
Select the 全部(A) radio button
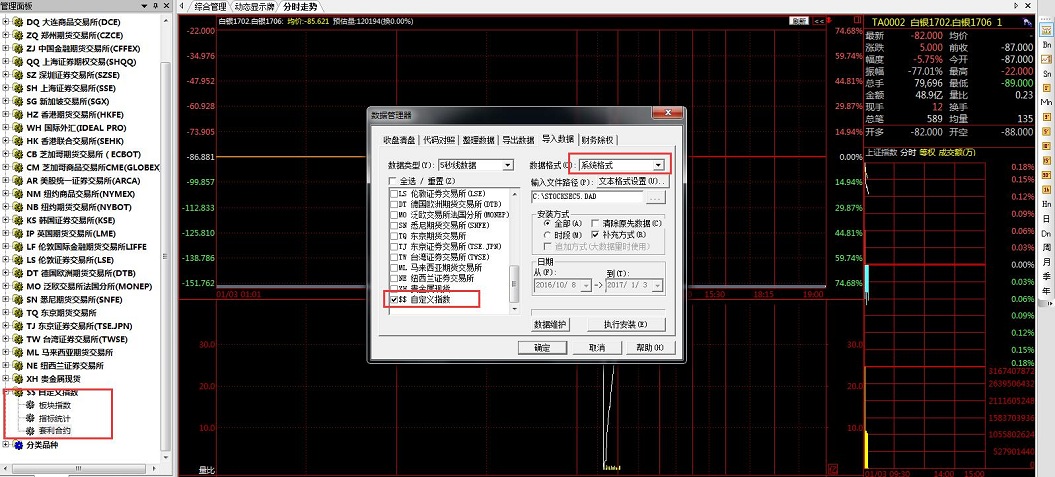pyautogui.click(x=547, y=223)
